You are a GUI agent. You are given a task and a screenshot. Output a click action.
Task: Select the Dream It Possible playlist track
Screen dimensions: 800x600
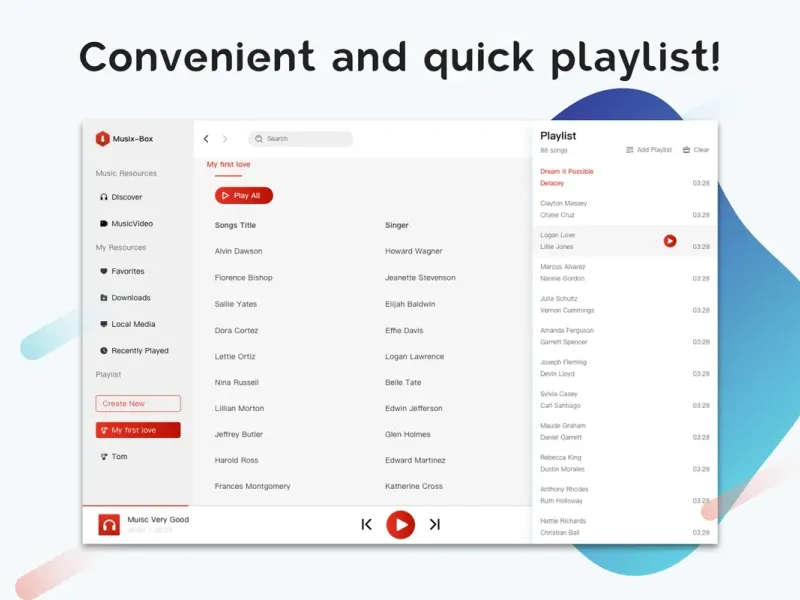coord(624,177)
